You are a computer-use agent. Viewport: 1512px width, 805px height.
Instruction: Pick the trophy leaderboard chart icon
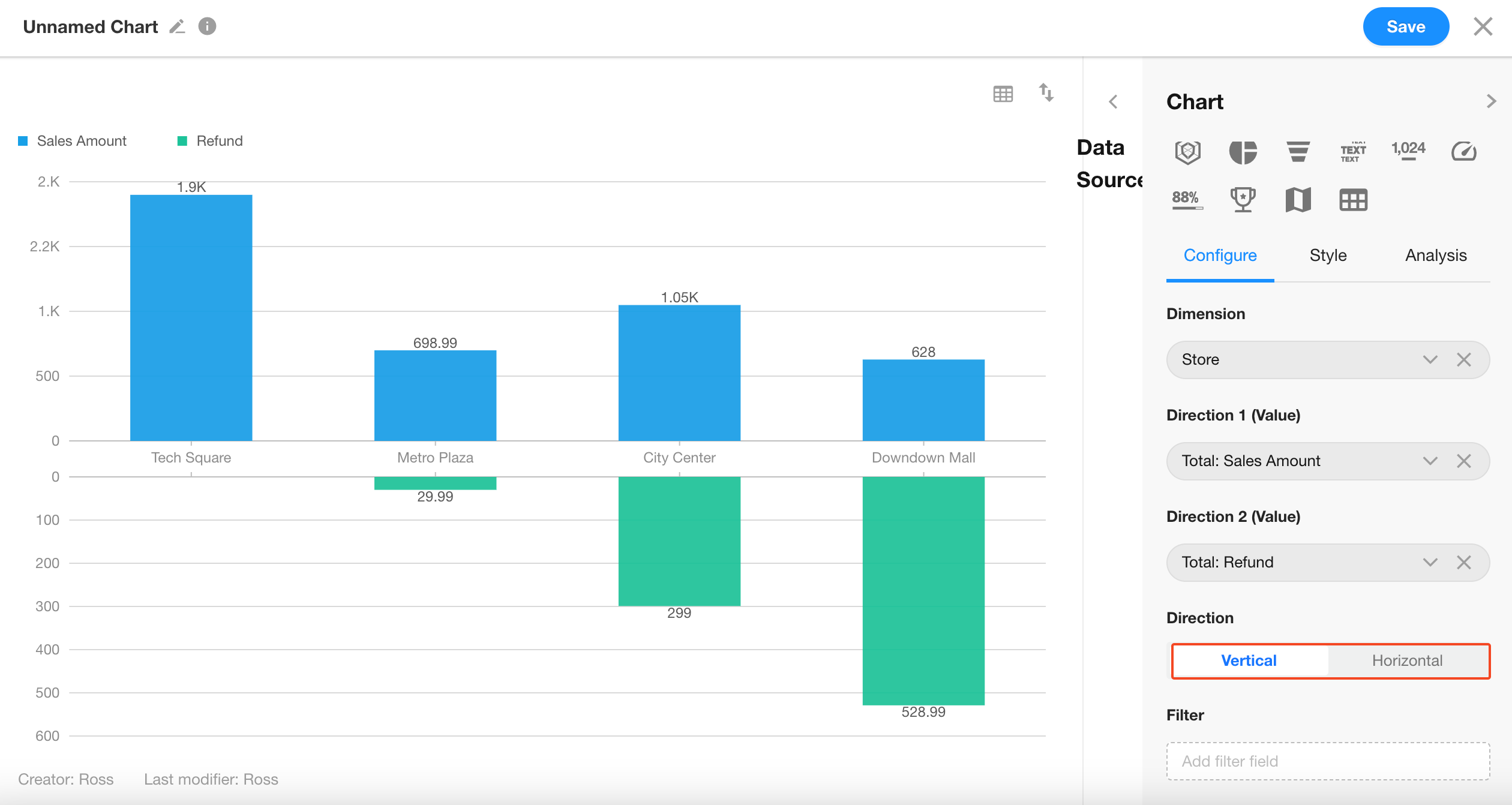pyautogui.click(x=1243, y=199)
